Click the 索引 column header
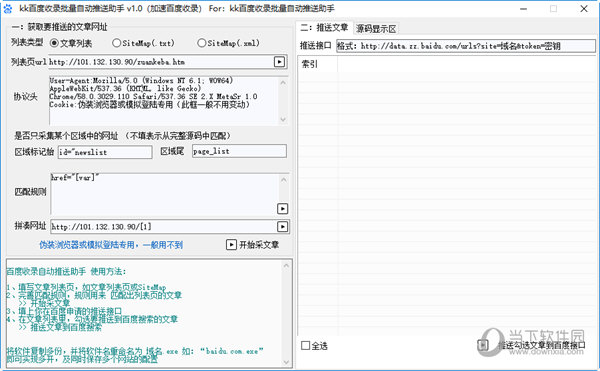This screenshot has width=600, height=371. 318,64
